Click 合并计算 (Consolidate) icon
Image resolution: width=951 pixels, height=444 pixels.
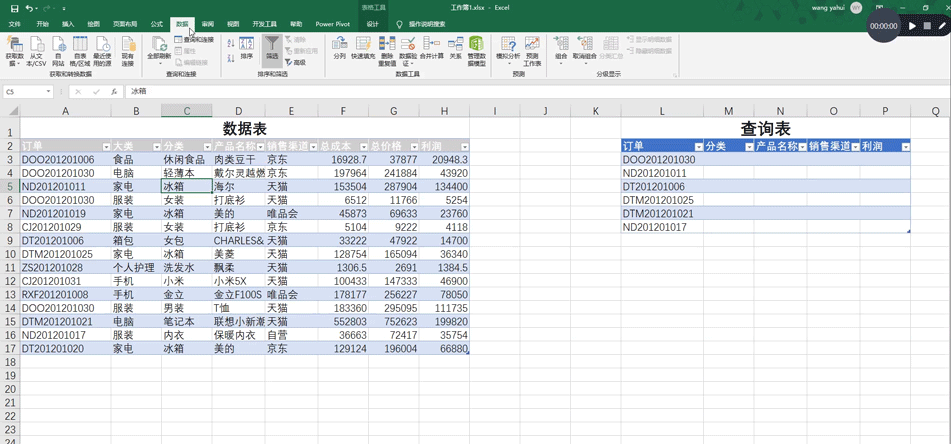click(432, 47)
